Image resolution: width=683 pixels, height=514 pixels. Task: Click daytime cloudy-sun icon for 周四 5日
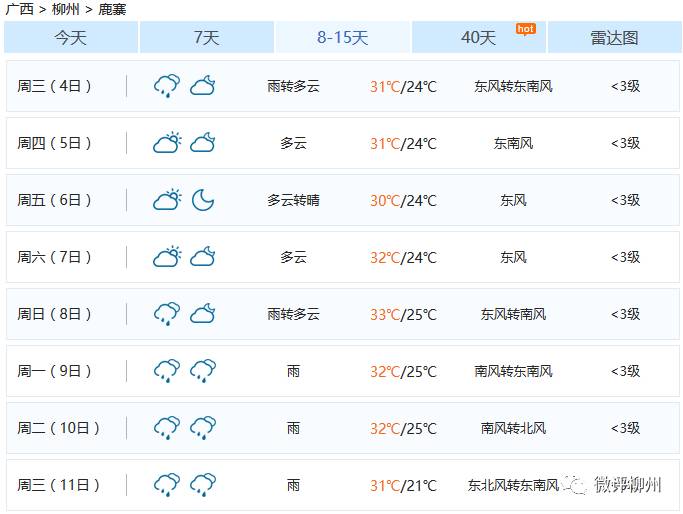167,143
